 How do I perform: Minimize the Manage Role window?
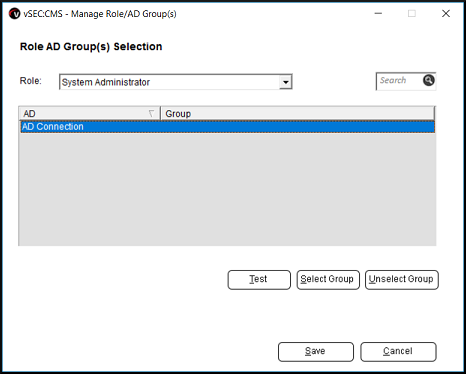click(378, 14)
